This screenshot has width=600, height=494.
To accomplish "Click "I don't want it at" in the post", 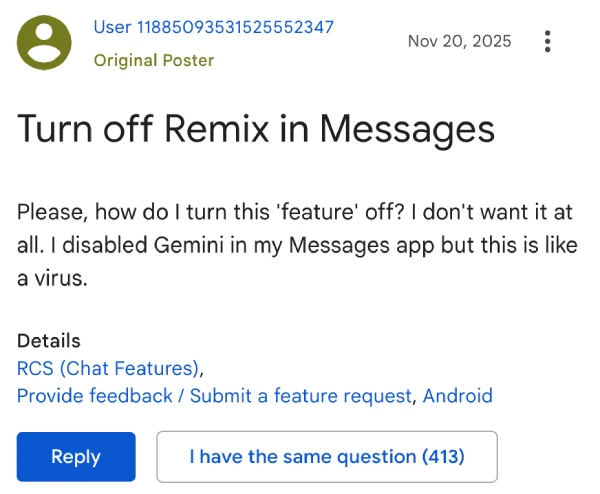I will pyautogui.click(x=488, y=213).
